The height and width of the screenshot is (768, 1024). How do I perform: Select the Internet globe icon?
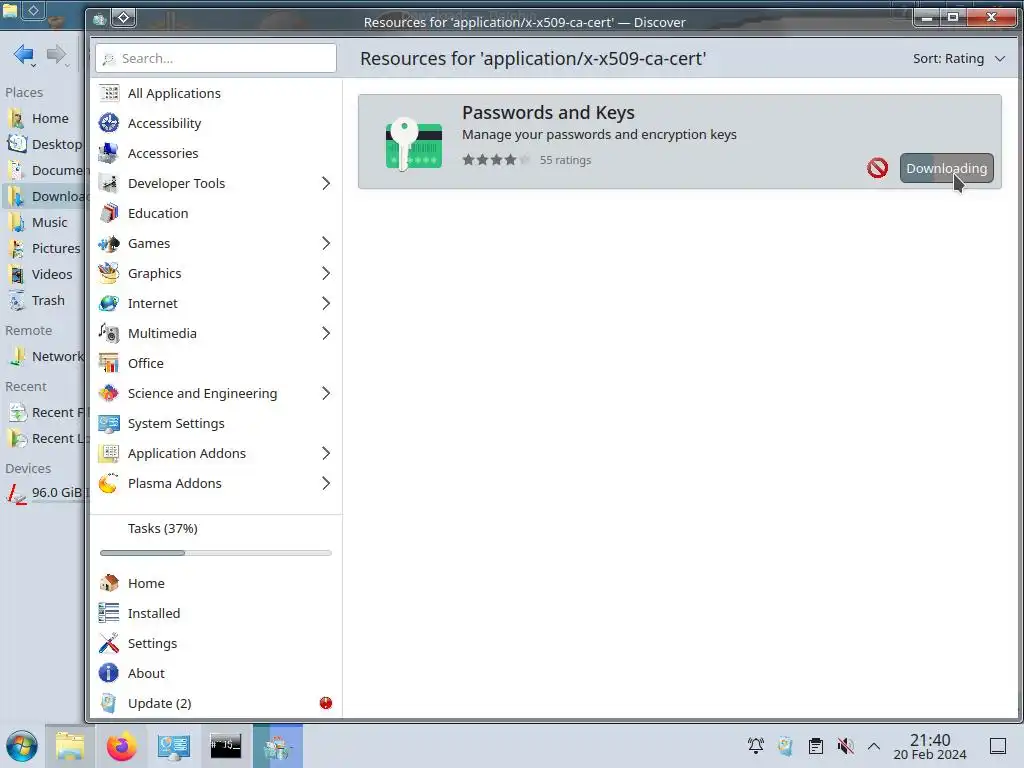(109, 304)
